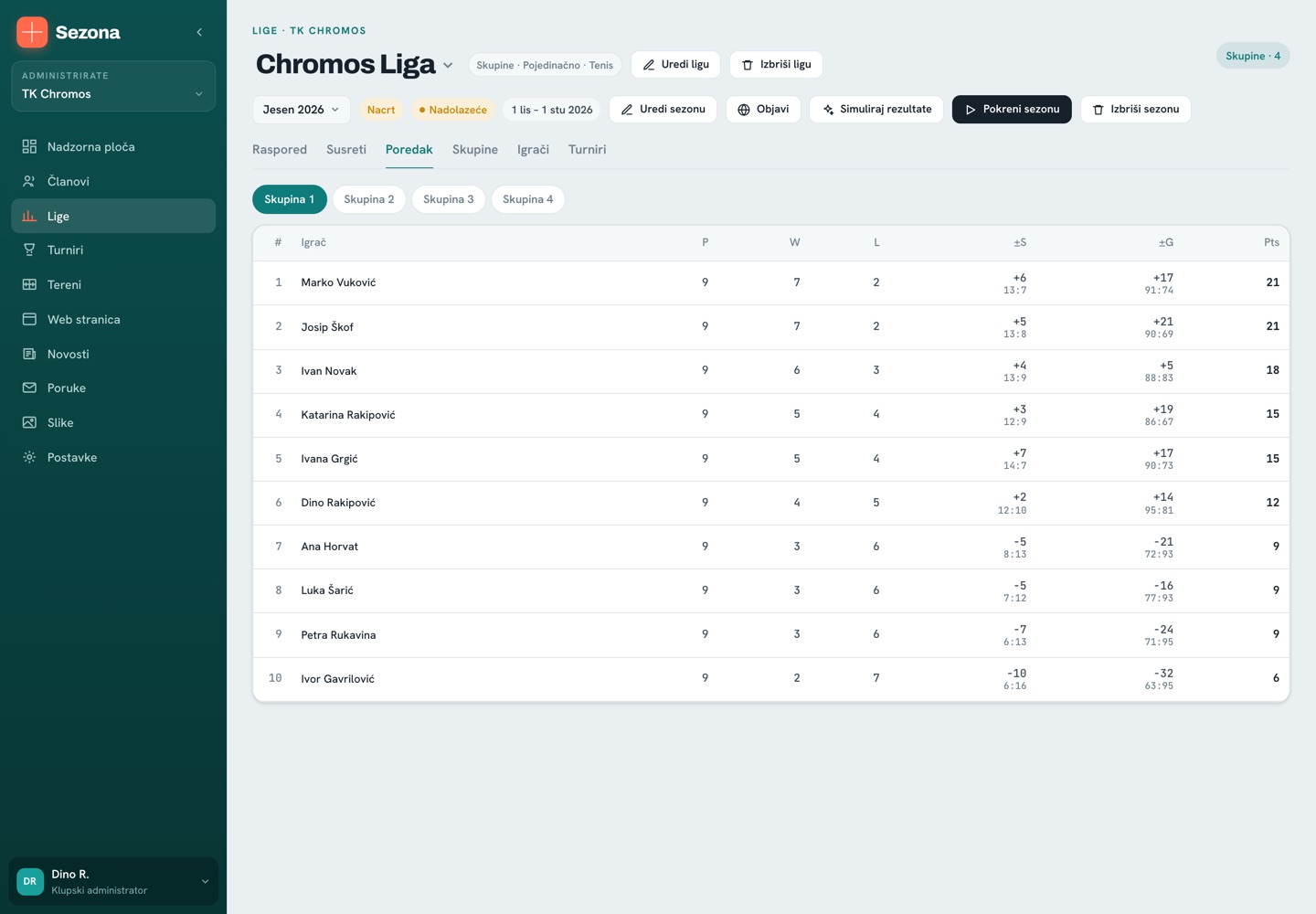Click player name Marko Vuković

pos(338,282)
